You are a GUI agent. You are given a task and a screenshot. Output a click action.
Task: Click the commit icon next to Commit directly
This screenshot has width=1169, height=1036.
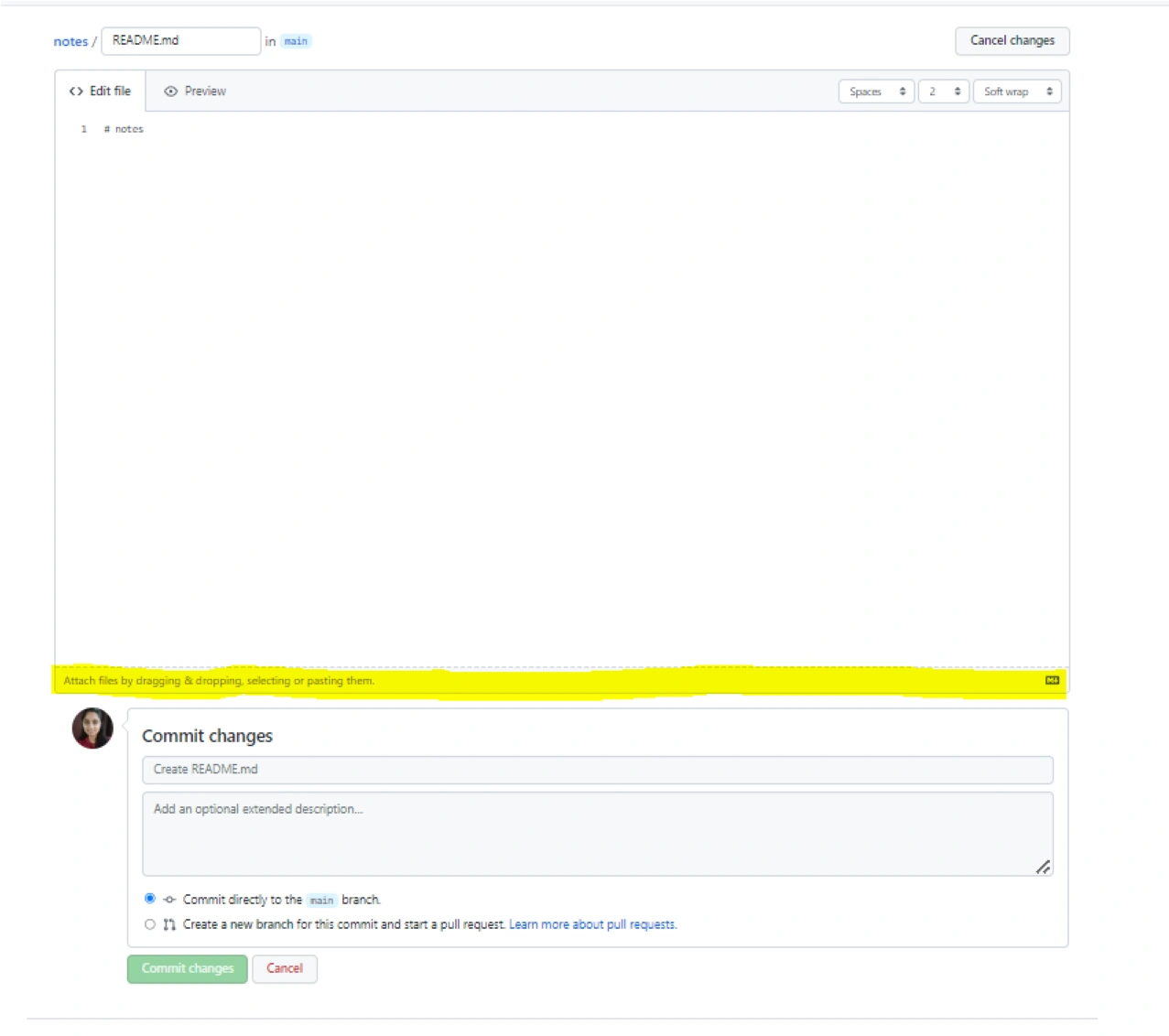click(x=169, y=900)
